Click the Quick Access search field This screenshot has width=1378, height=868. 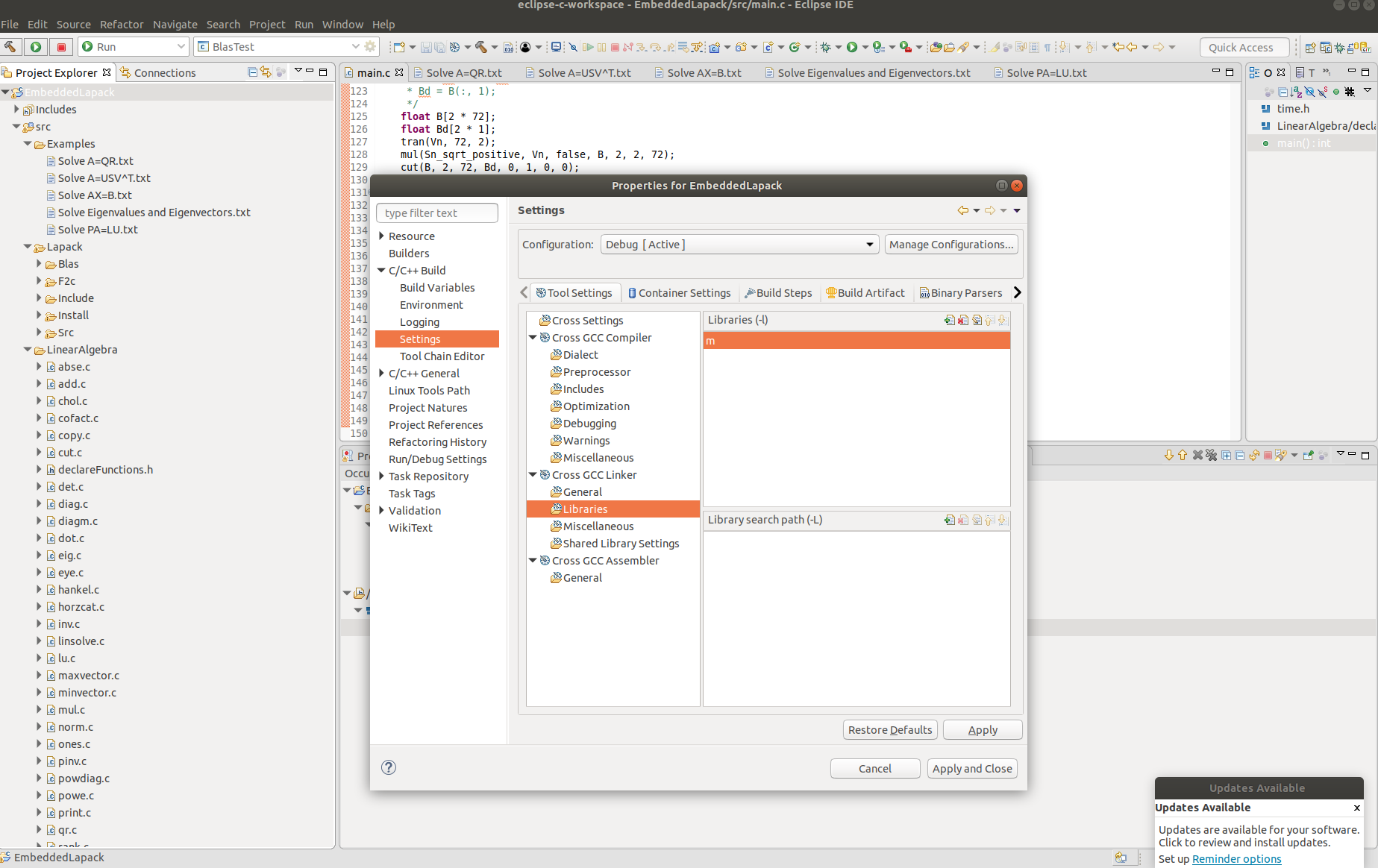1244,48
